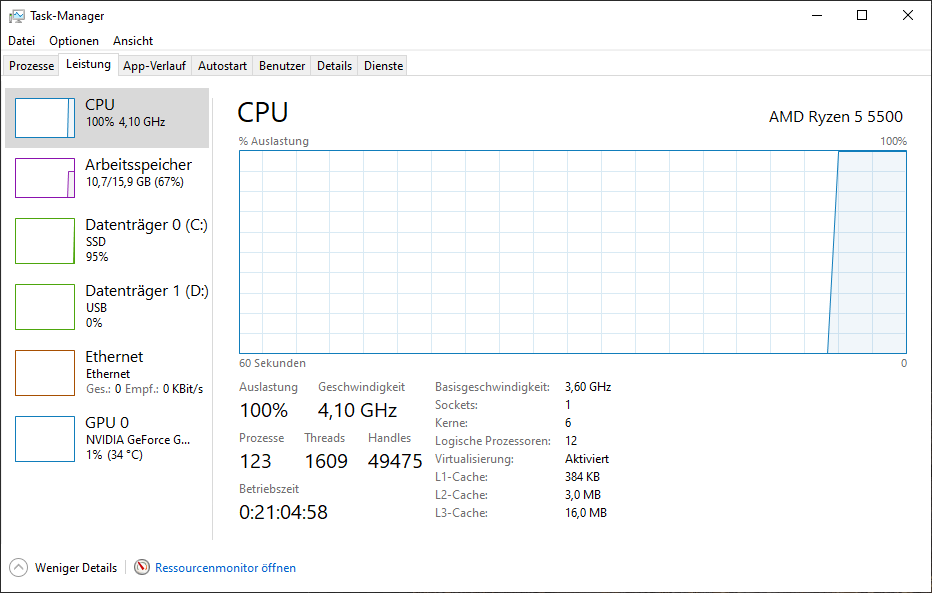
Task: Switch to the Dienste tab
Action: (x=382, y=64)
